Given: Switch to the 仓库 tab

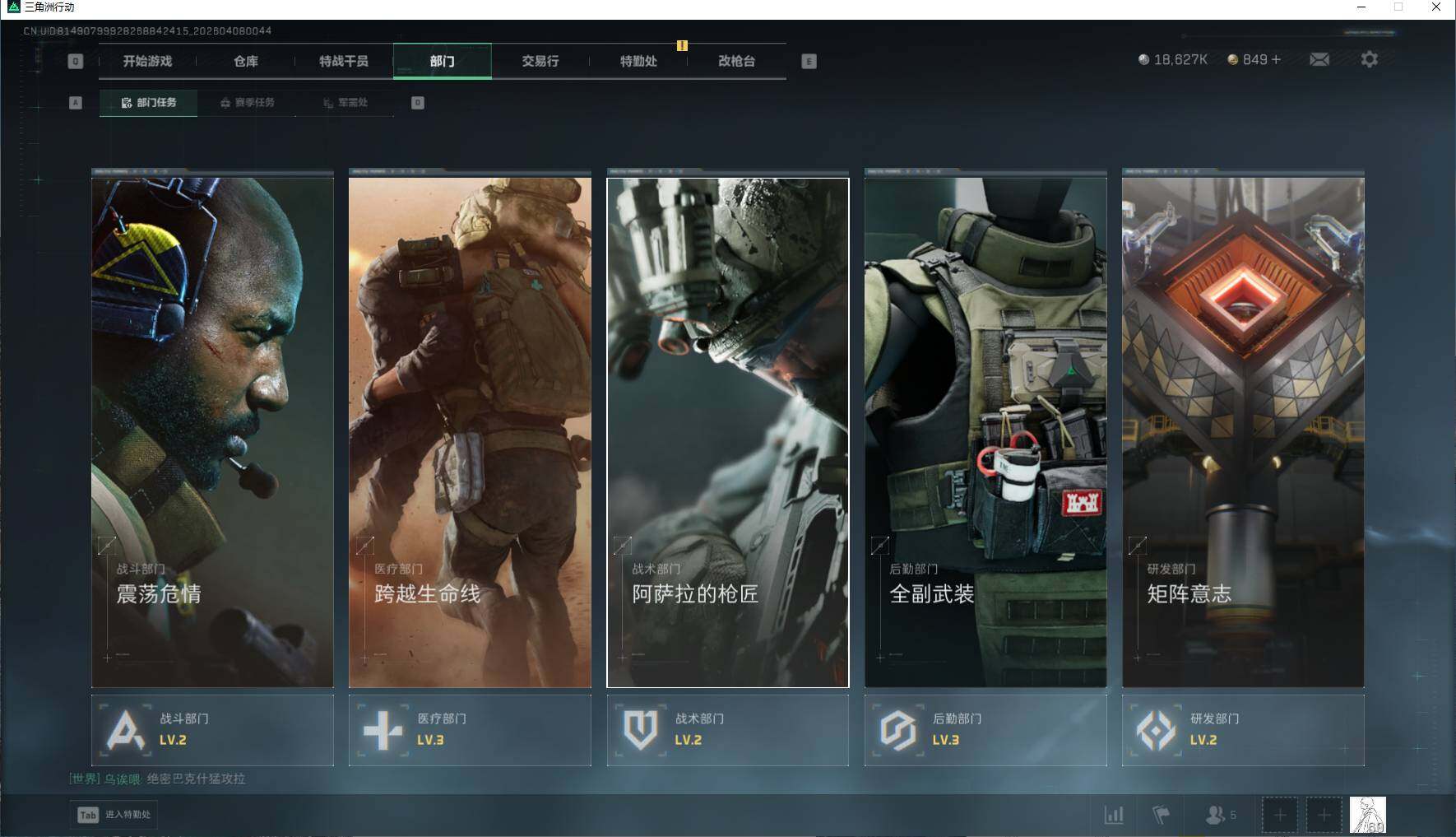Looking at the screenshot, I should click(245, 61).
